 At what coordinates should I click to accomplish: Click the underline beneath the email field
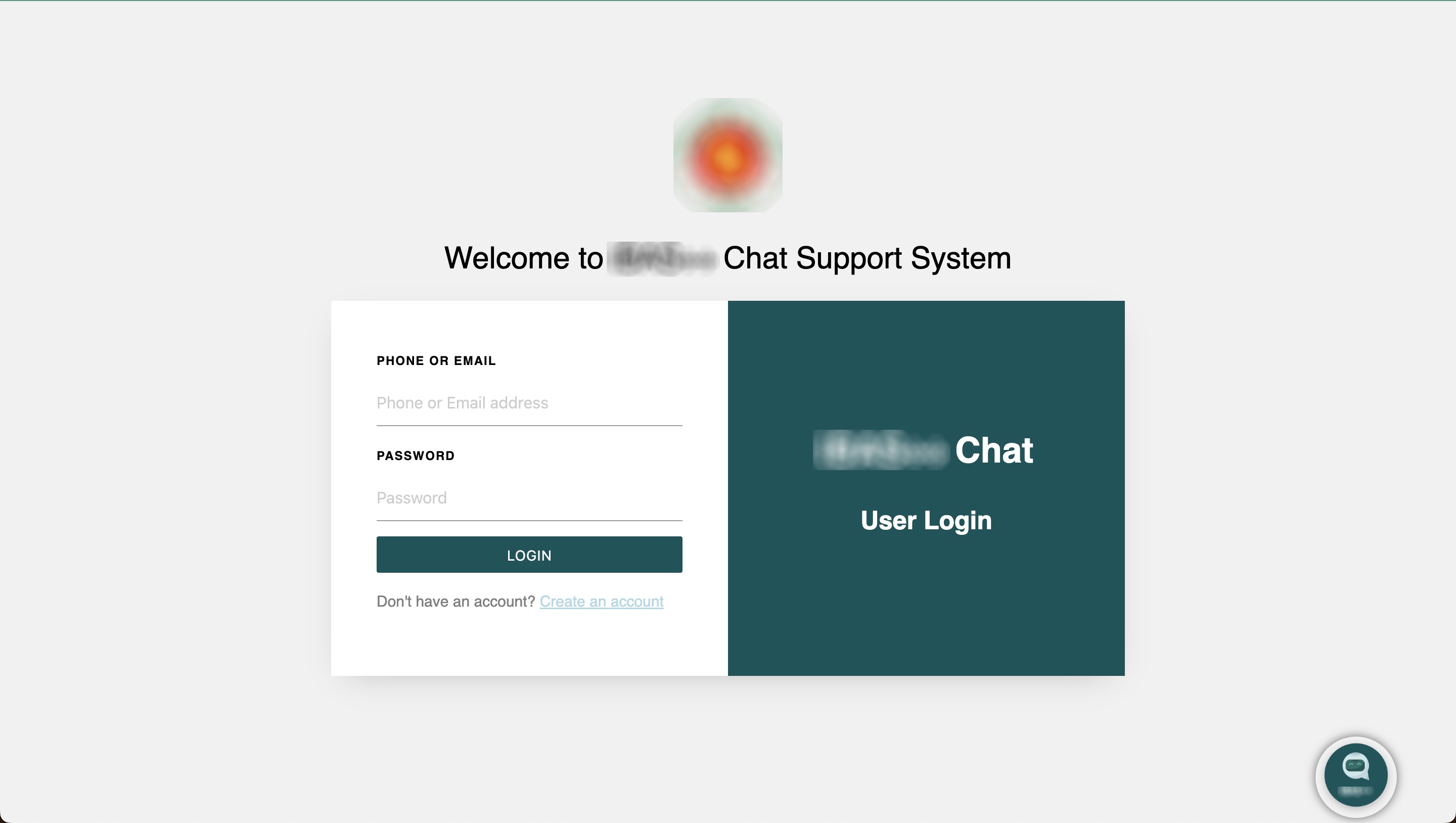coord(529,425)
